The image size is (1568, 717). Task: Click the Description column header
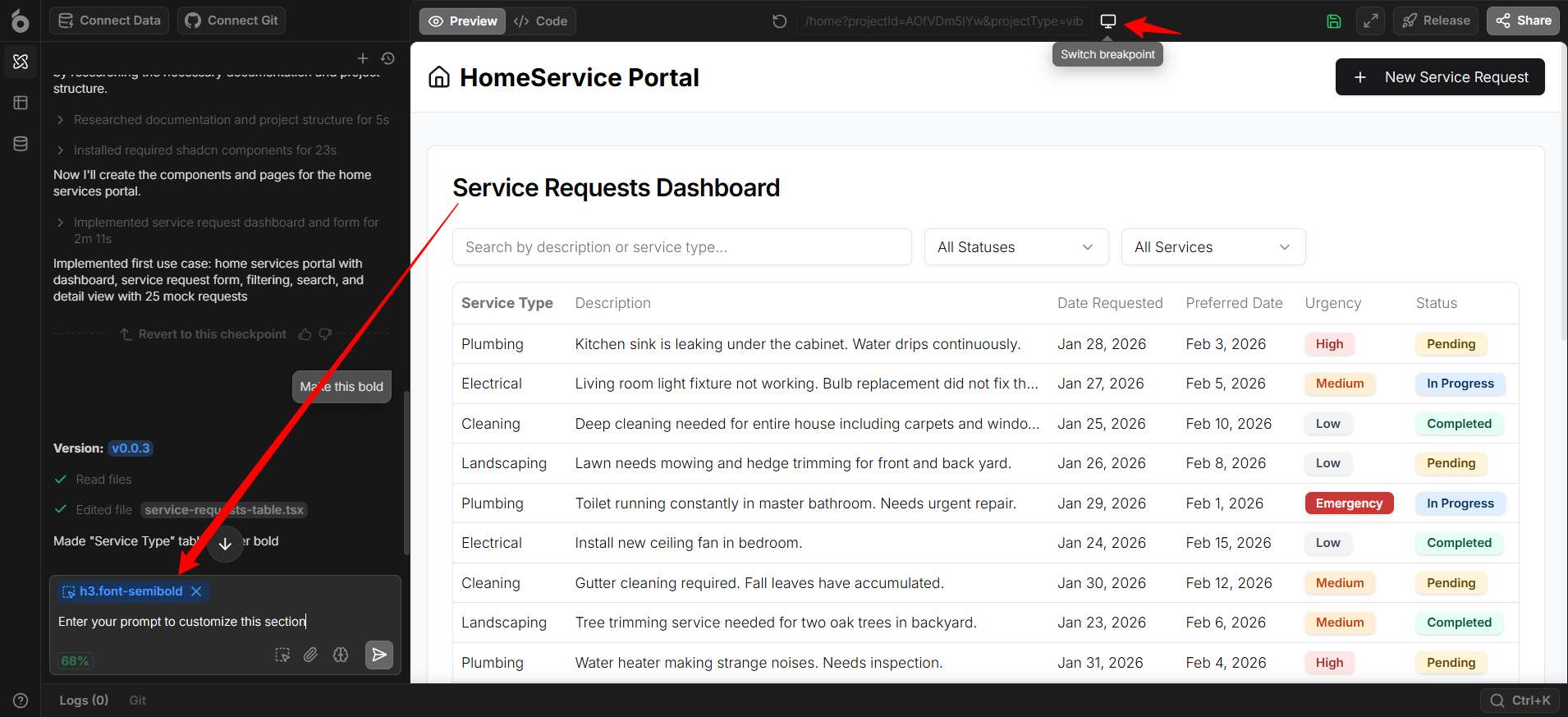[613, 303]
